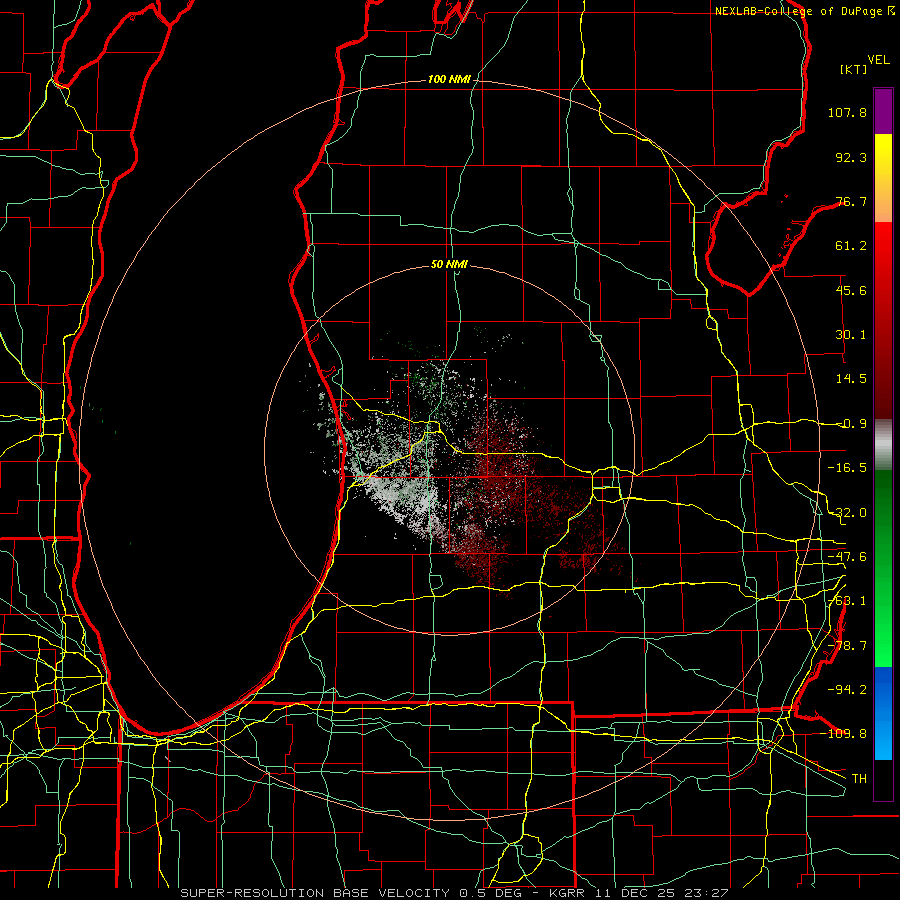Click the gray near-zero segment of color bar
Image resolution: width=900 pixels, height=900 pixels.
click(883, 445)
